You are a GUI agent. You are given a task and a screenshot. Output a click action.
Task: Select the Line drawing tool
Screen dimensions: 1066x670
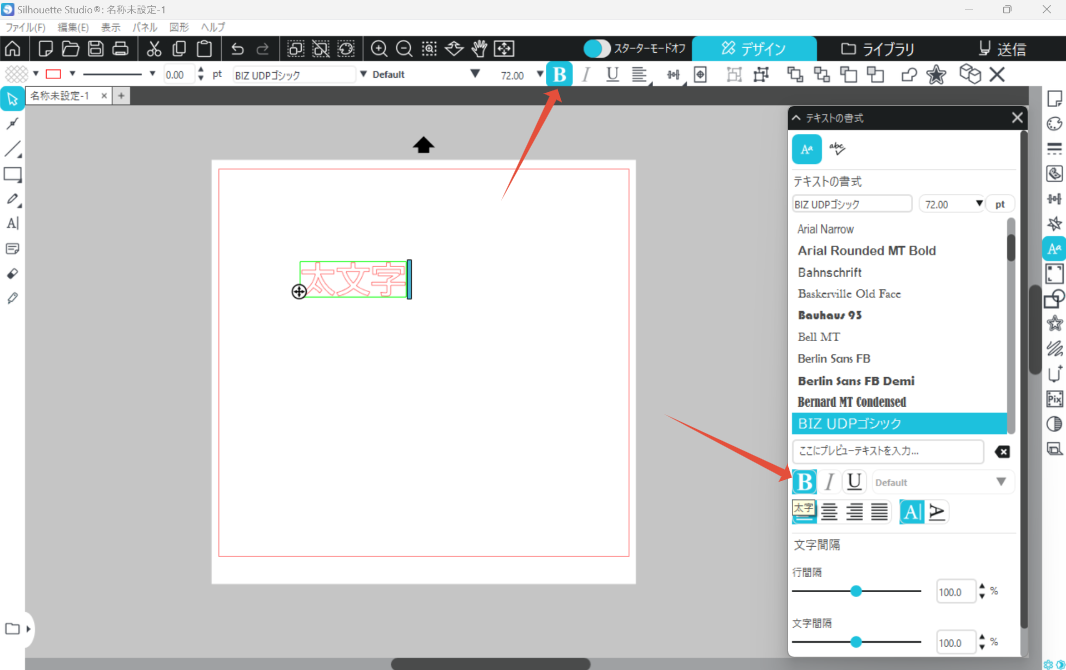(12, 149)
